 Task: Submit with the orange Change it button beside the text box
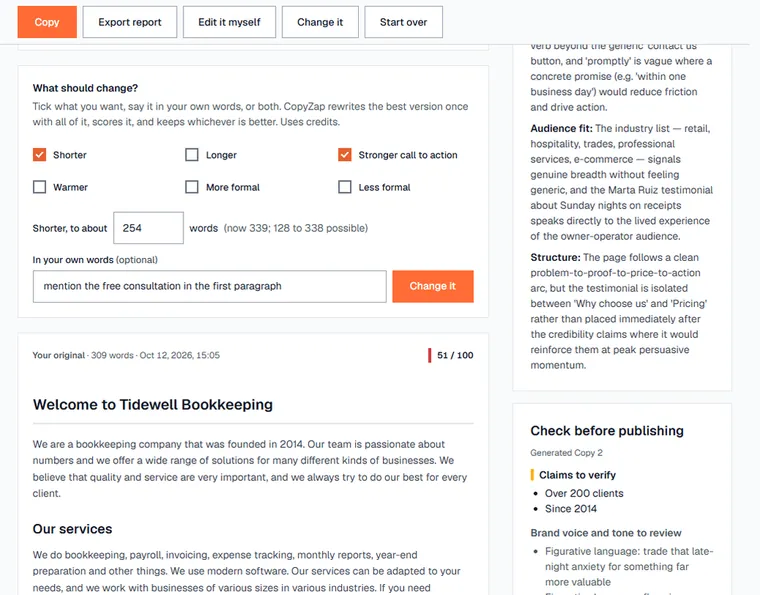[x=433, y=286]
